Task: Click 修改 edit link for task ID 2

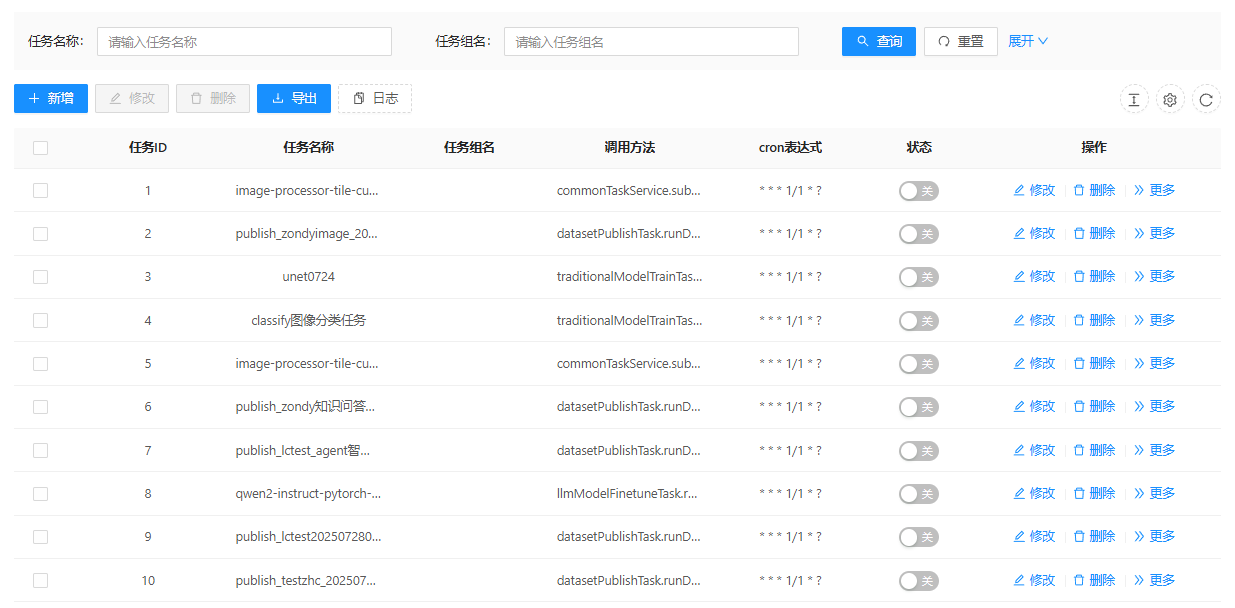Action: click(x=1034, y=233)
